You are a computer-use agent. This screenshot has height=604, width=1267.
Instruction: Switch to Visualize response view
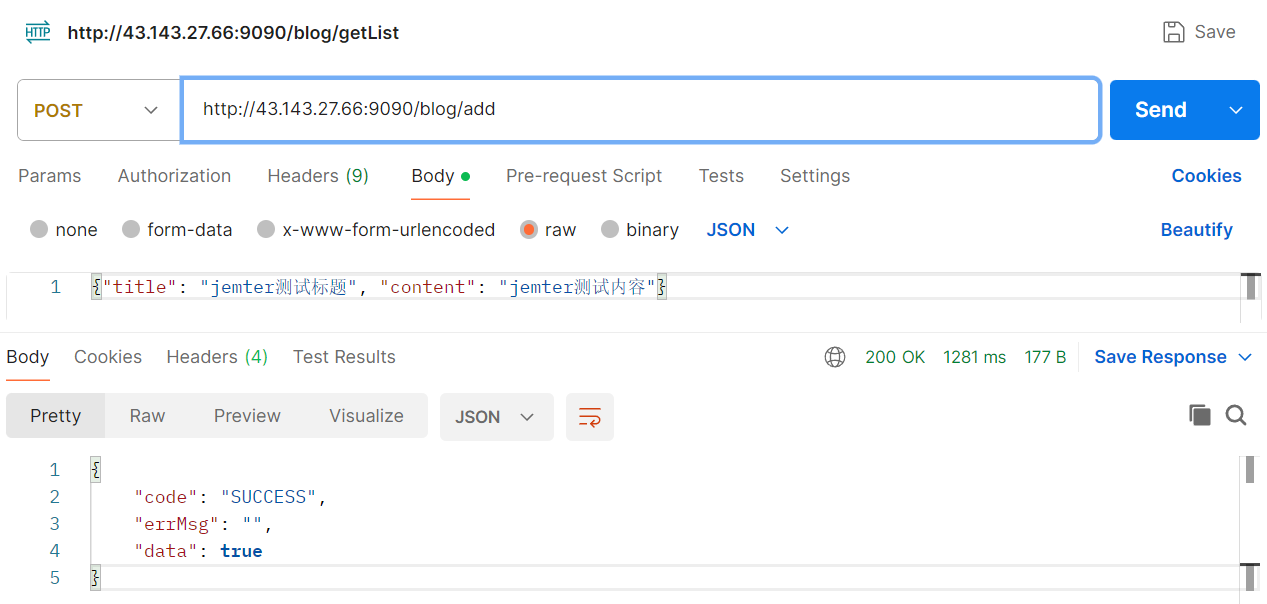[x=366, y=416]
